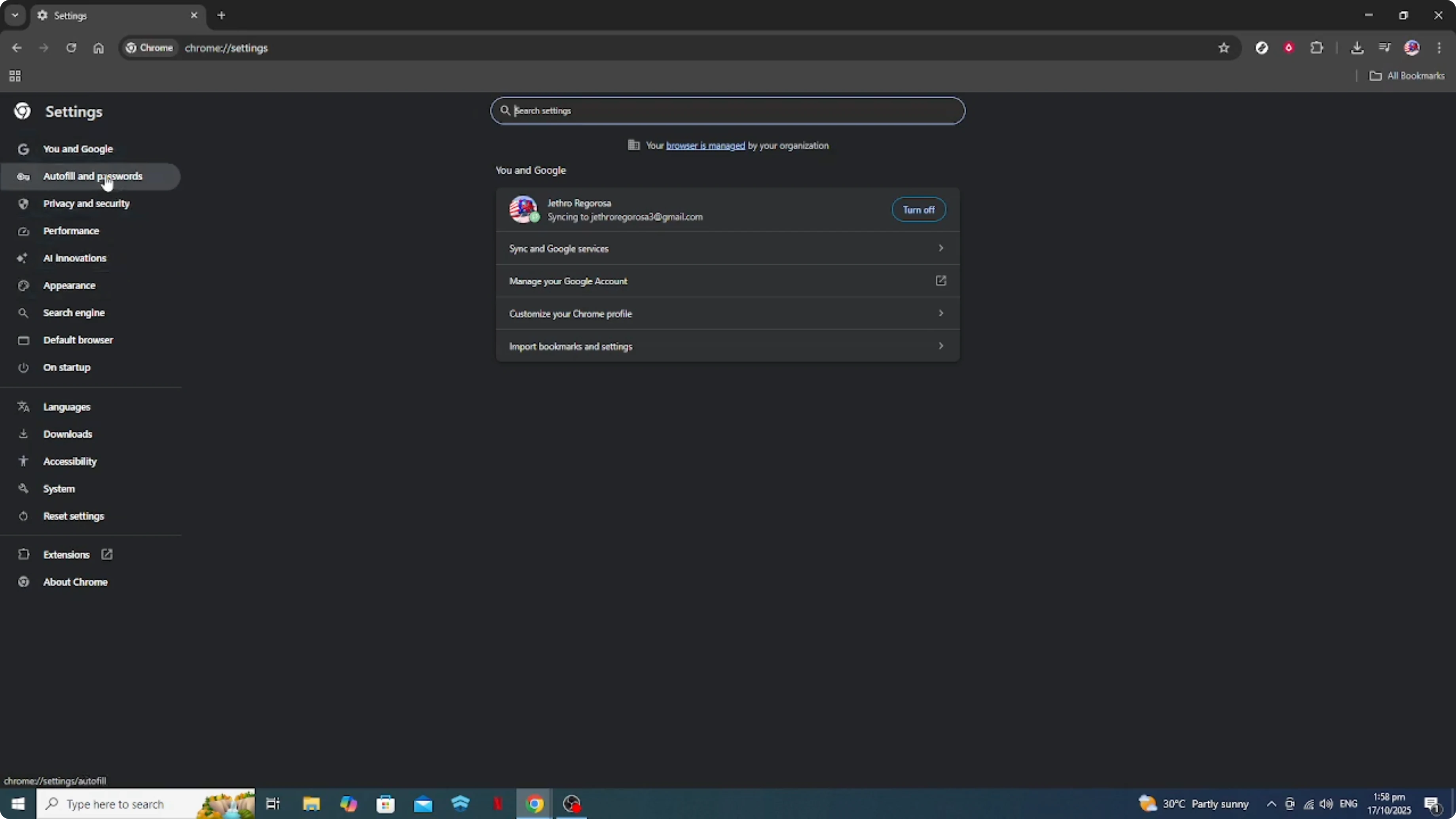Screen dimensions: 1456x819
Task: Reload the Settings page
Action: [x=71, y=48]
